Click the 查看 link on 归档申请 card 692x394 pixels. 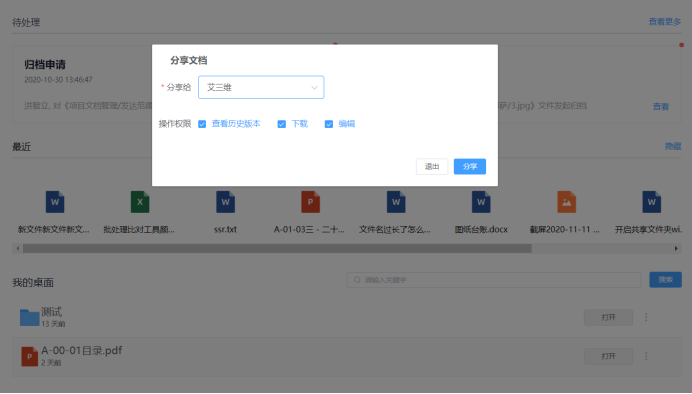pyautogui.click(x=661, y=106)
